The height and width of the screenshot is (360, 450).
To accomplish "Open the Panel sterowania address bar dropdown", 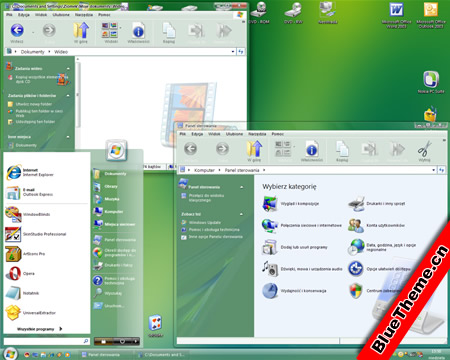I will click(433, 170).
